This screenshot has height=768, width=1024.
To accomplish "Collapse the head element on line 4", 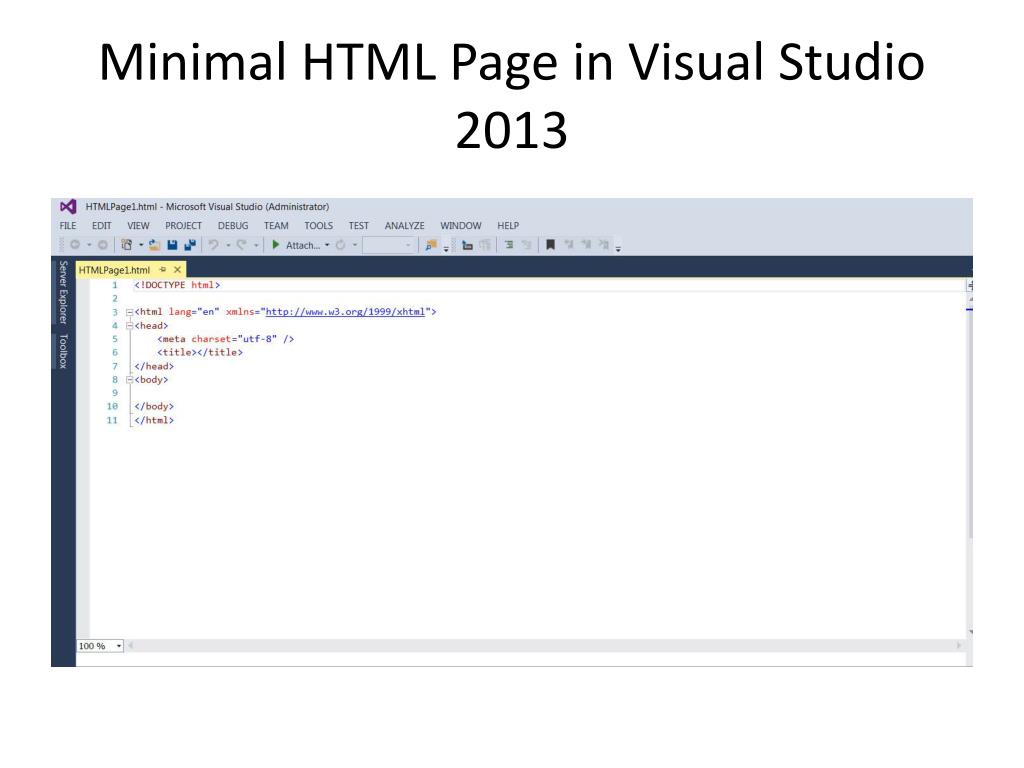I will [x=129, y=326].
